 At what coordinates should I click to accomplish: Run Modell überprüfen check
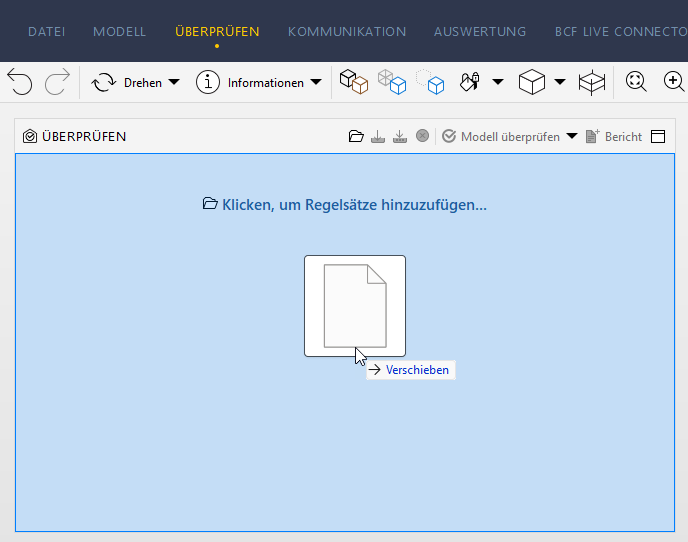(x=501, y=136)
